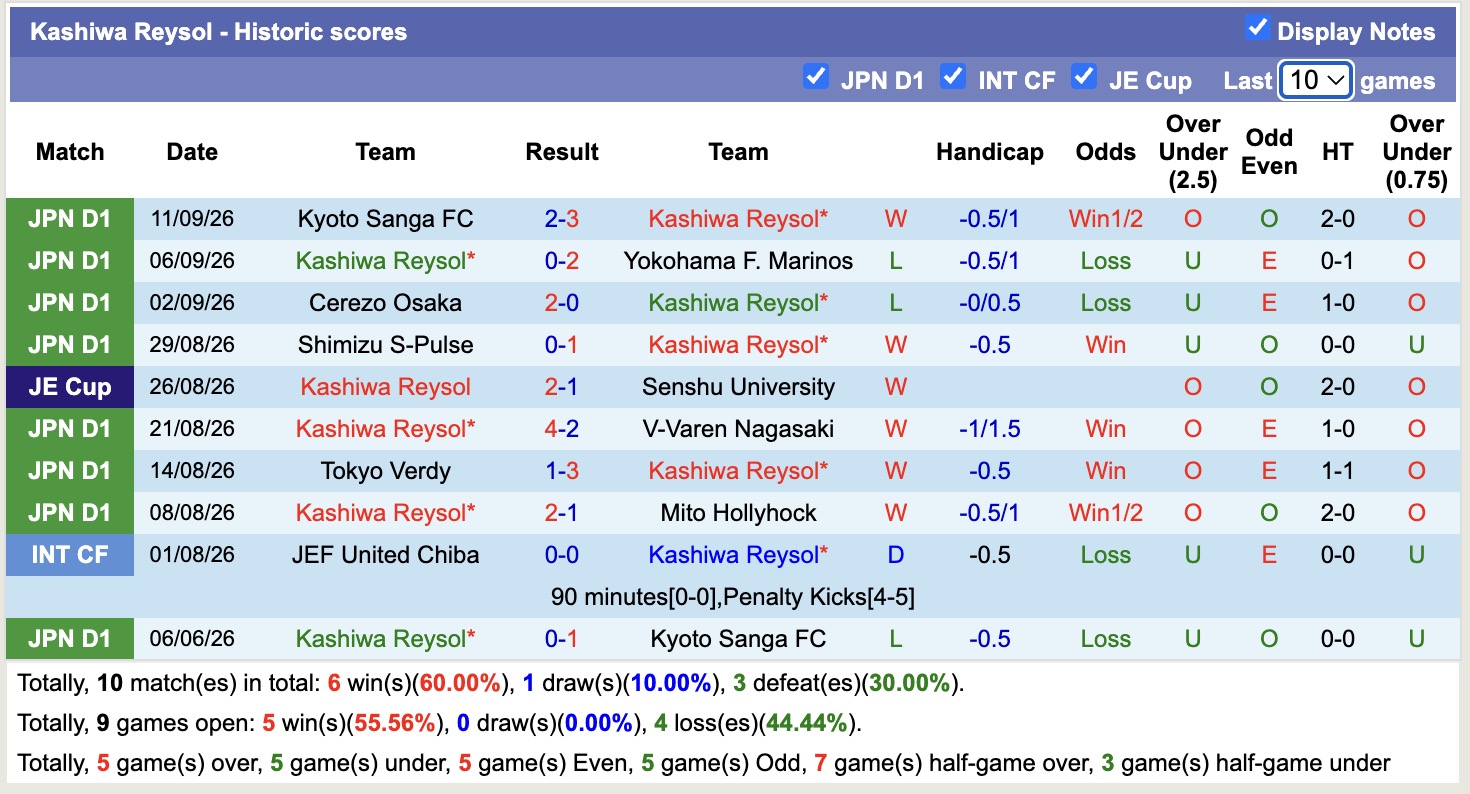Open the Cerezo Osaka team page
This screenshot has height=794, width=1470.
tap(385, 303)
